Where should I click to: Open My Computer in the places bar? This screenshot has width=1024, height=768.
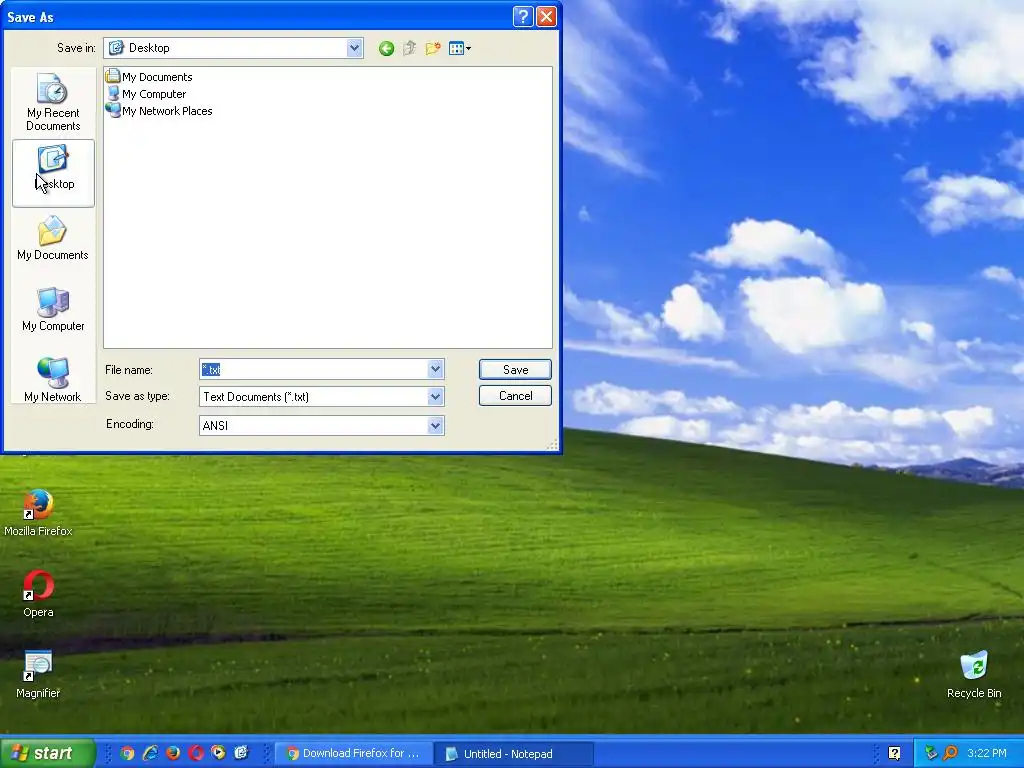[x=53, y=310]
